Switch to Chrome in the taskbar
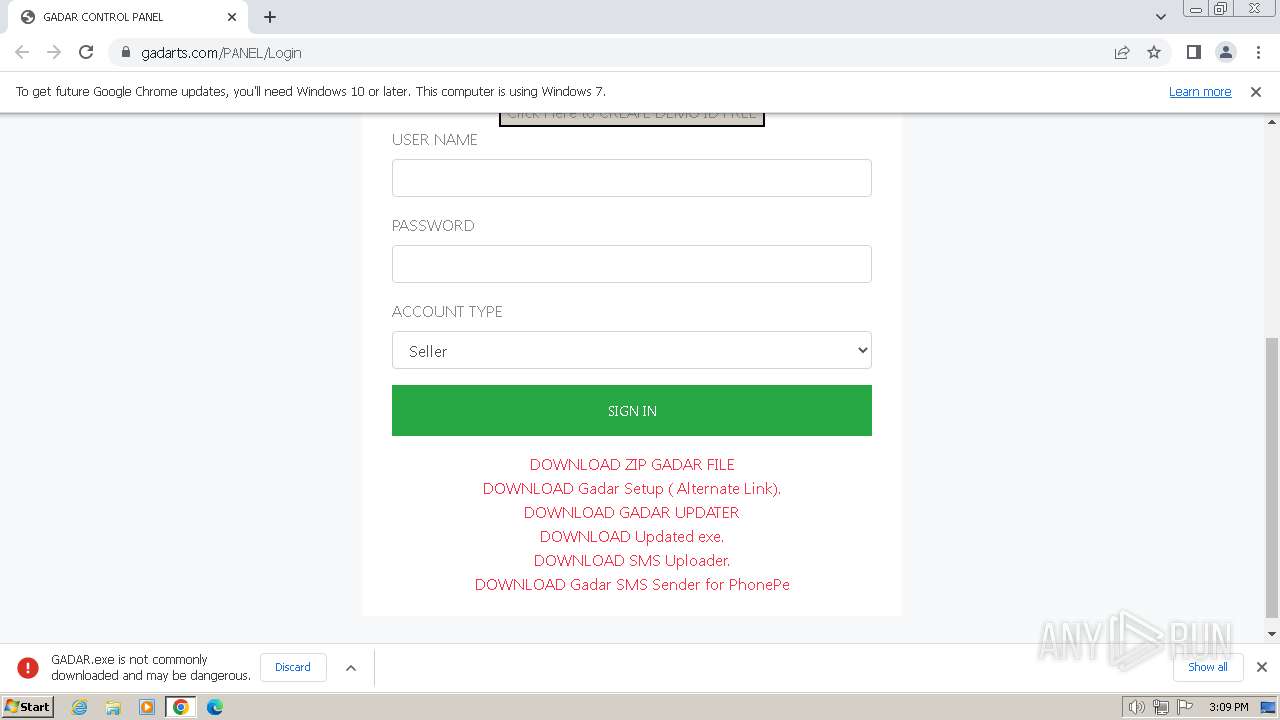 [x=180, y=706]
